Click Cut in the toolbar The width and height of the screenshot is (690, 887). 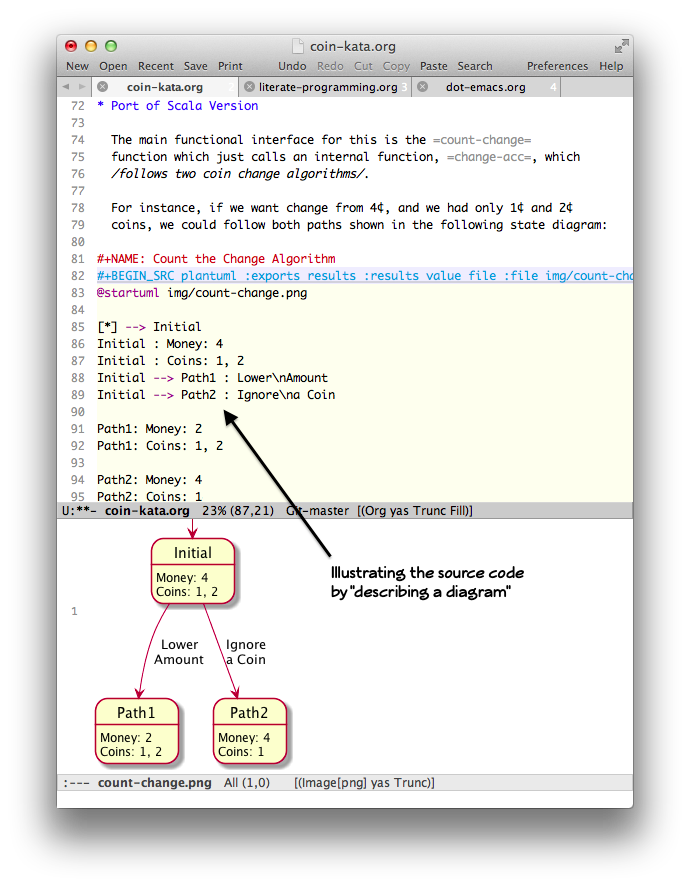[363, 66]
